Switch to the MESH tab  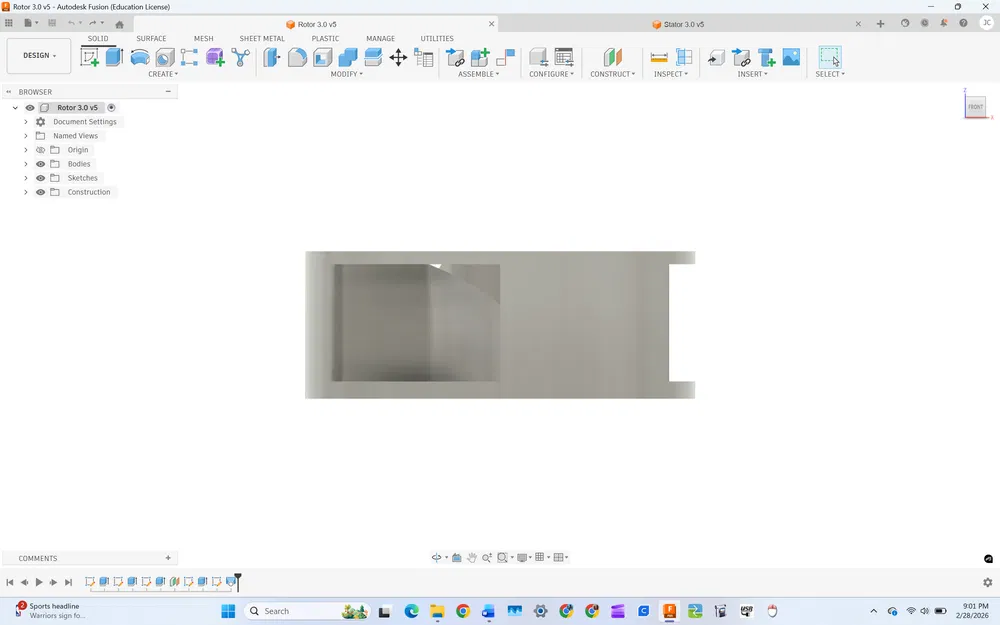(x=203, y=38)
